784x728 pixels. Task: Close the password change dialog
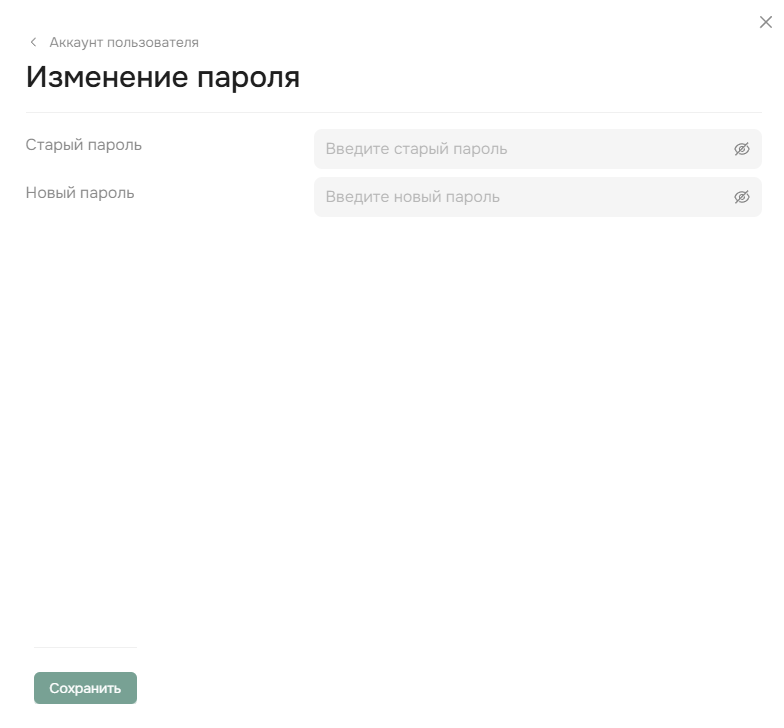tap(766, 22)
